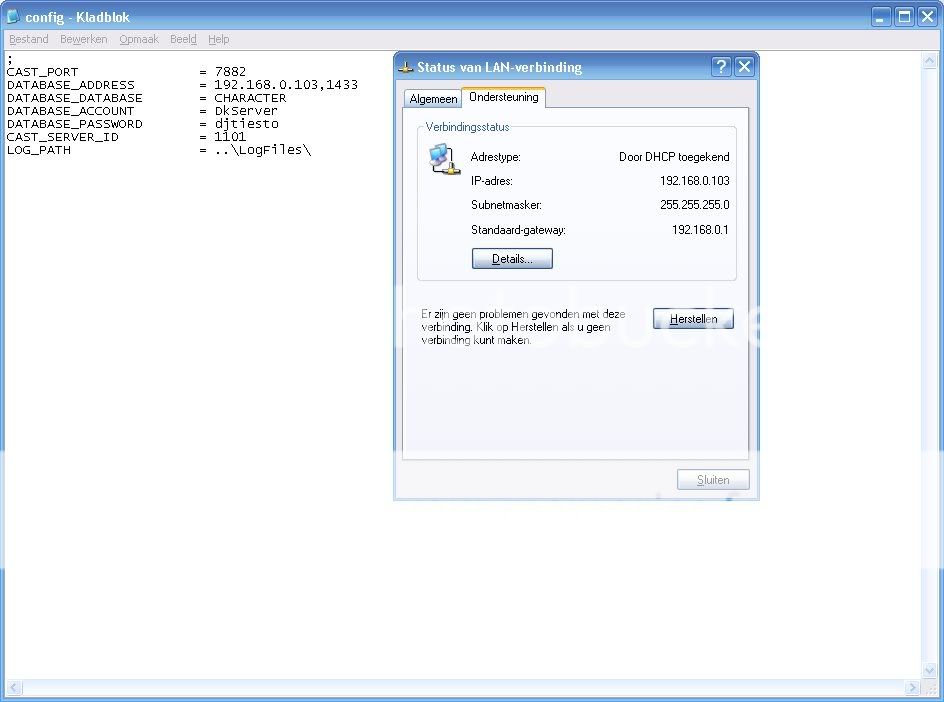Open the Bestand menu
This screenshot has height=702, width=944.
tap(29, 39)
